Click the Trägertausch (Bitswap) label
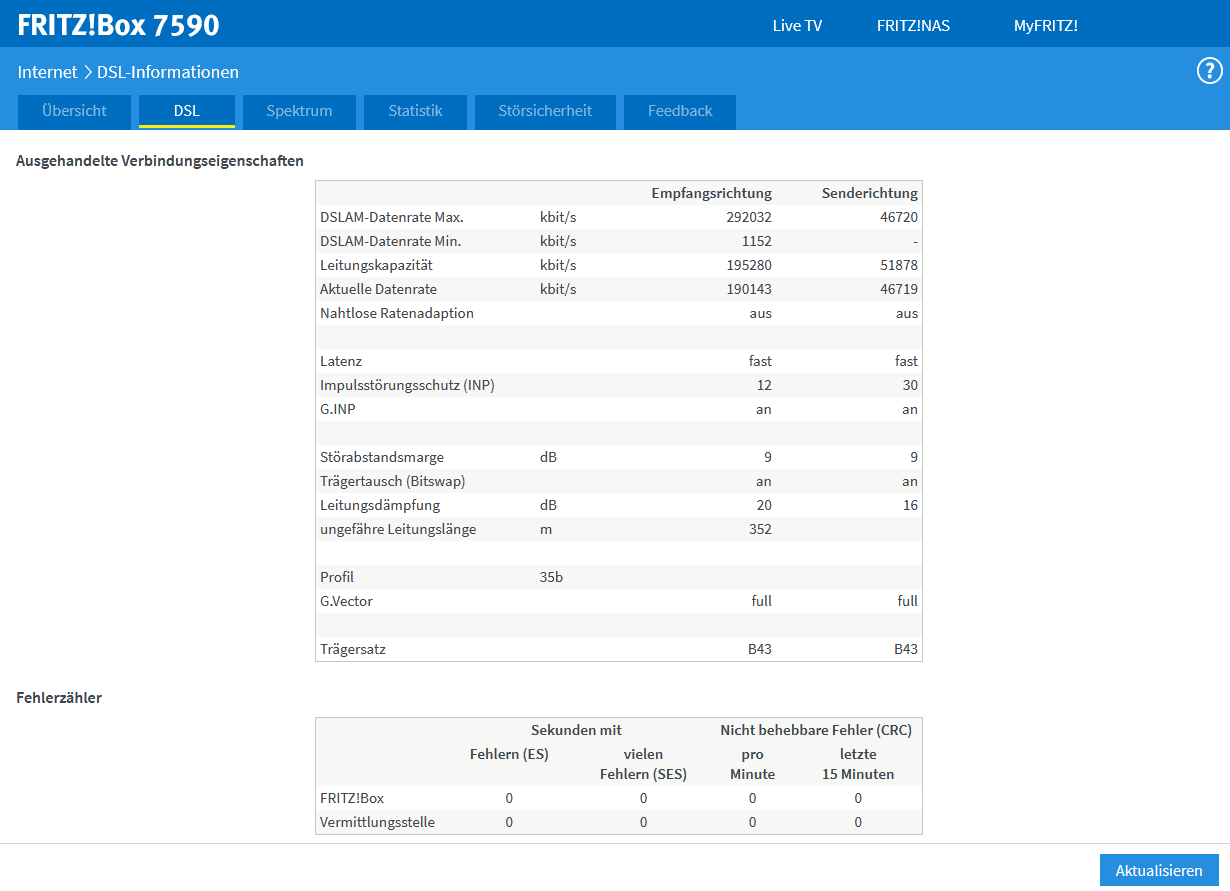Viewport: 1230px width, 891px height. pyautogui.click(x=393, y=481)
